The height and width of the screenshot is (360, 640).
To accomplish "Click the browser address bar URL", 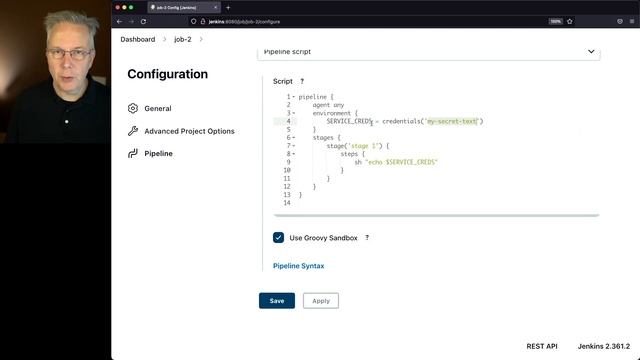I will [244, 22].
